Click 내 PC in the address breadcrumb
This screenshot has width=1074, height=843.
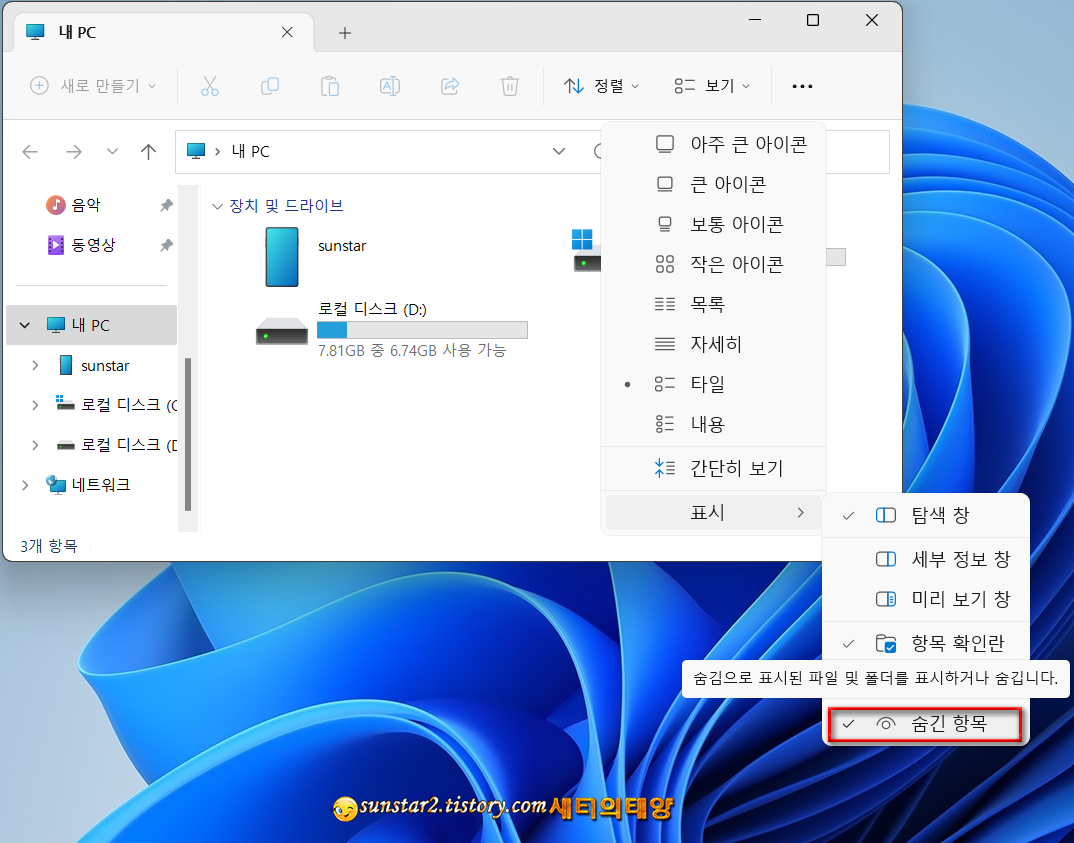pyautogui.click(x=250, y=151)
